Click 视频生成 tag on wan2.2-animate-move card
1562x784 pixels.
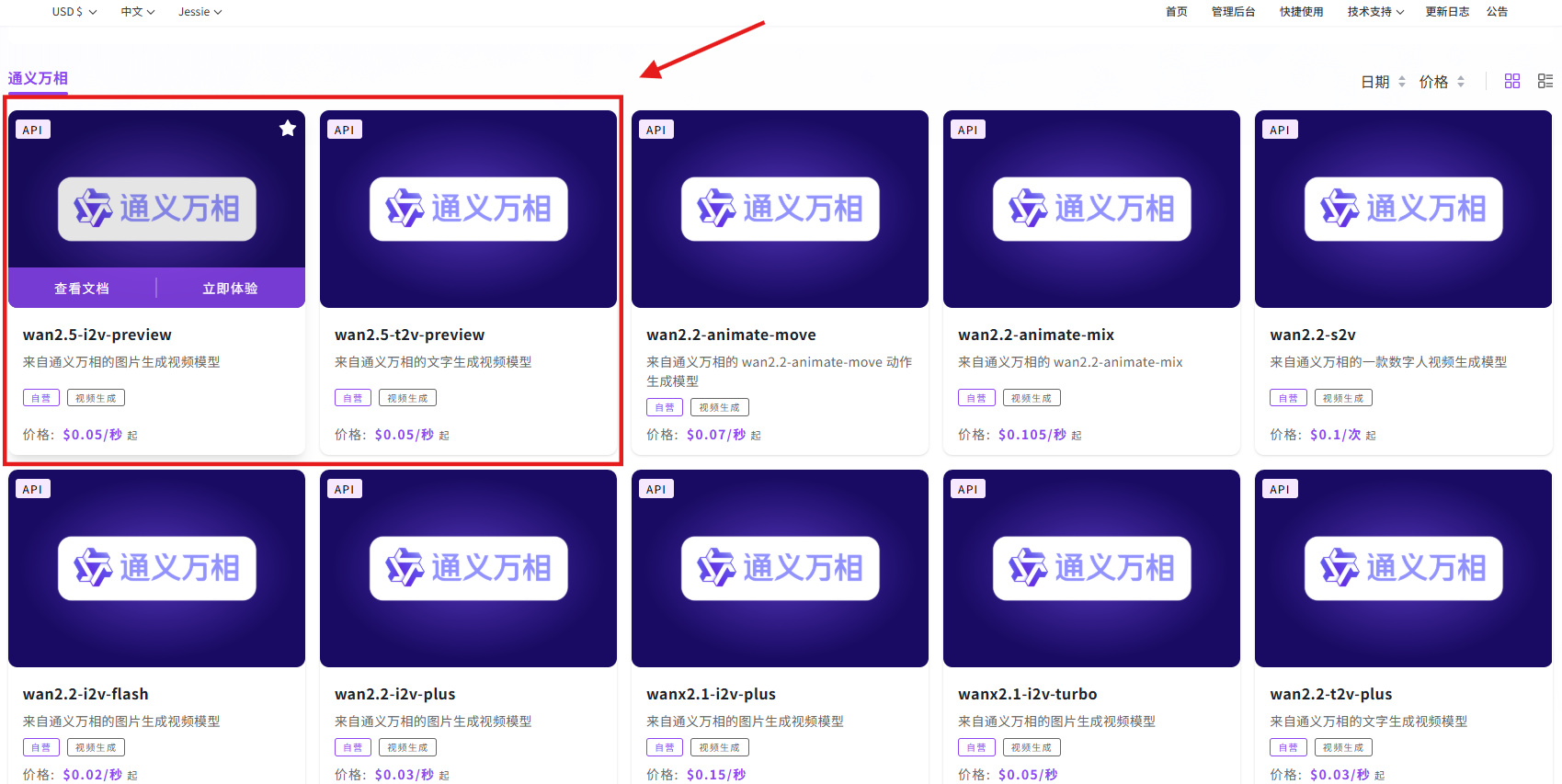(x=719, y=407)
